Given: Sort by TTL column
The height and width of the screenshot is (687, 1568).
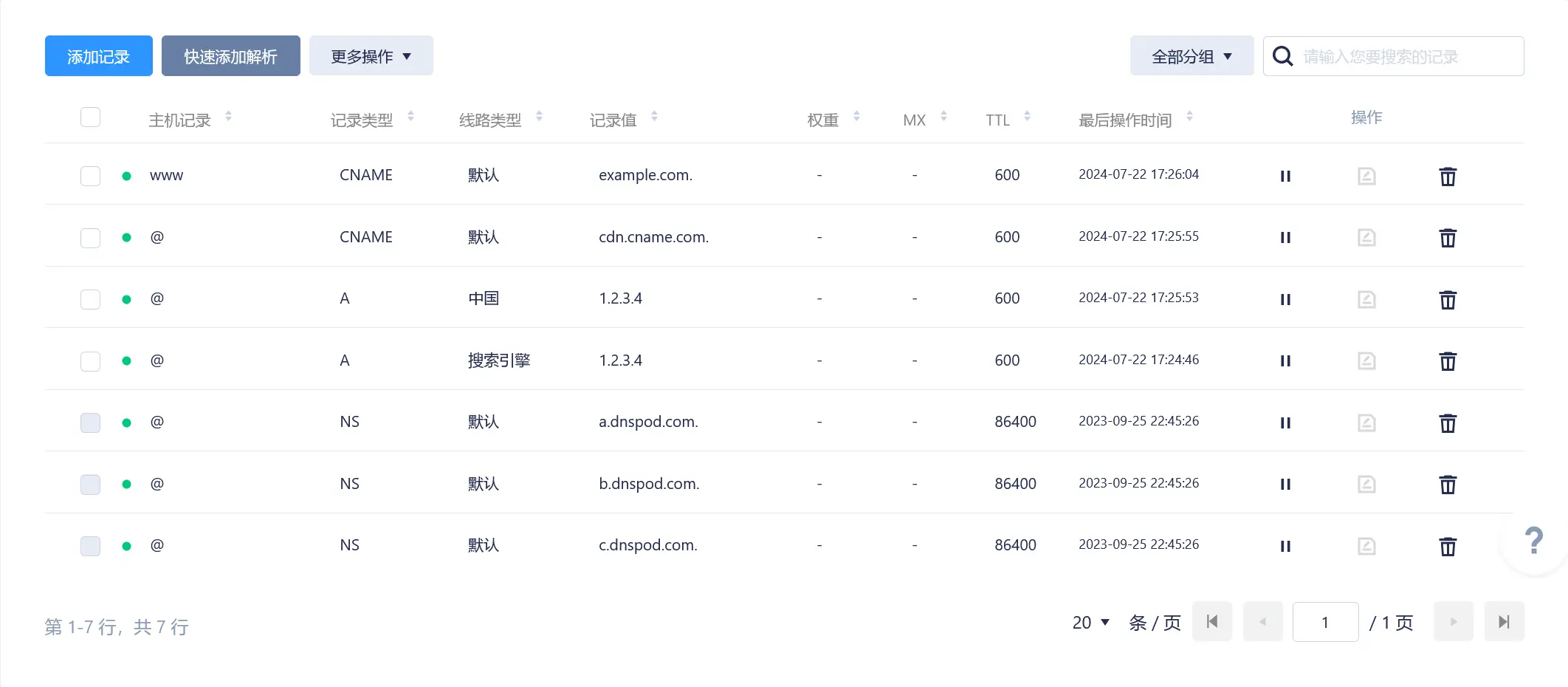Looking at the screenshot, I should pyautogui.click(x=1027, y=117).
